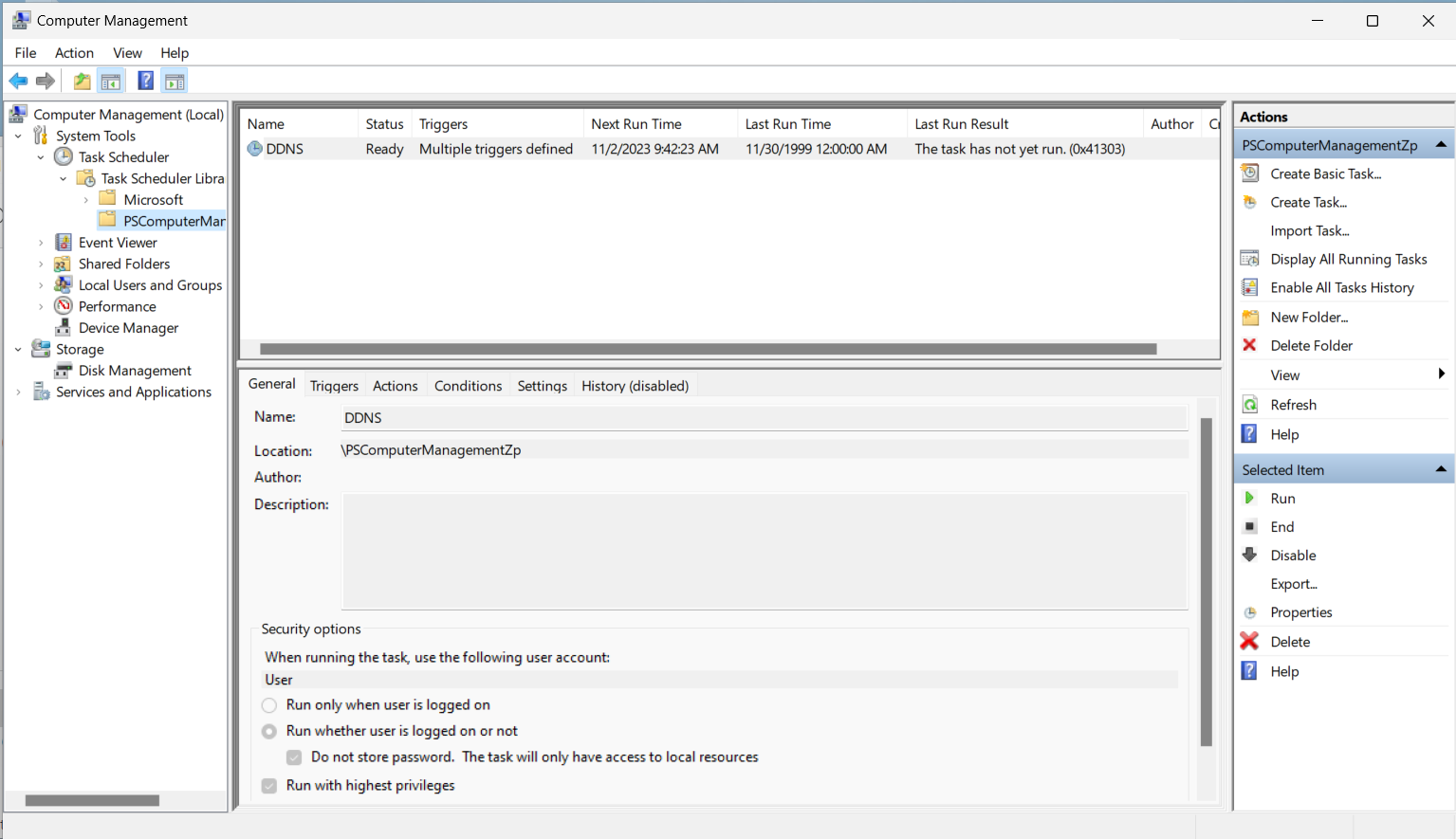Image resolution: width=1456 pixels, height=839 pixels.
Task: Open the File menu
Action: coord(26,53)
